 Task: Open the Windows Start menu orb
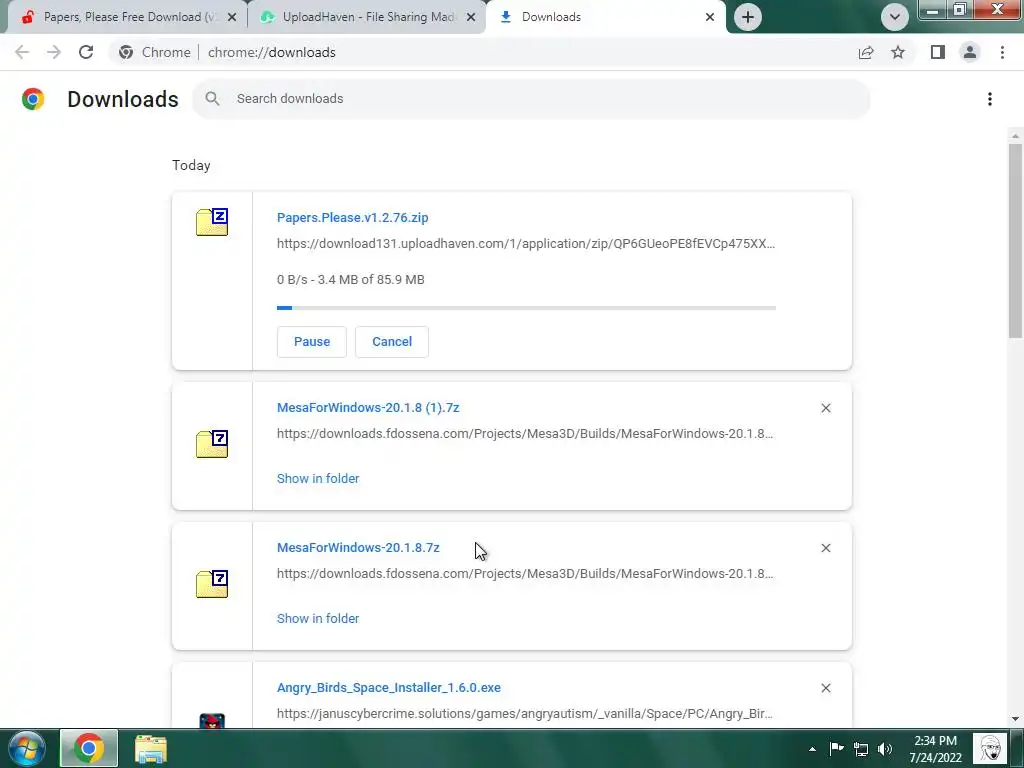[27, 748]
